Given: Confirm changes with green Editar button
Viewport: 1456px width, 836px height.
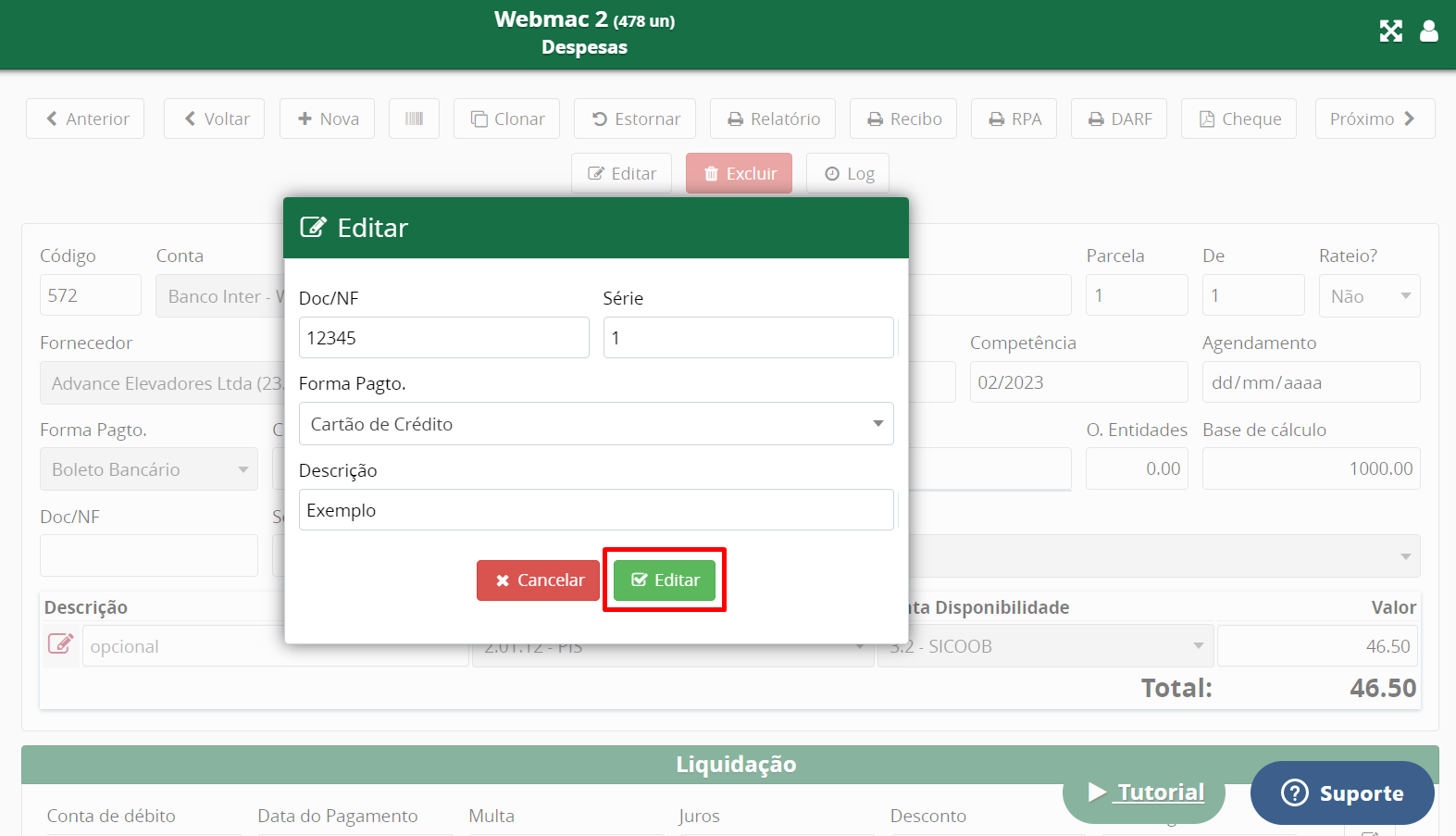Looking at the screenshot, I should coord(665,580).
